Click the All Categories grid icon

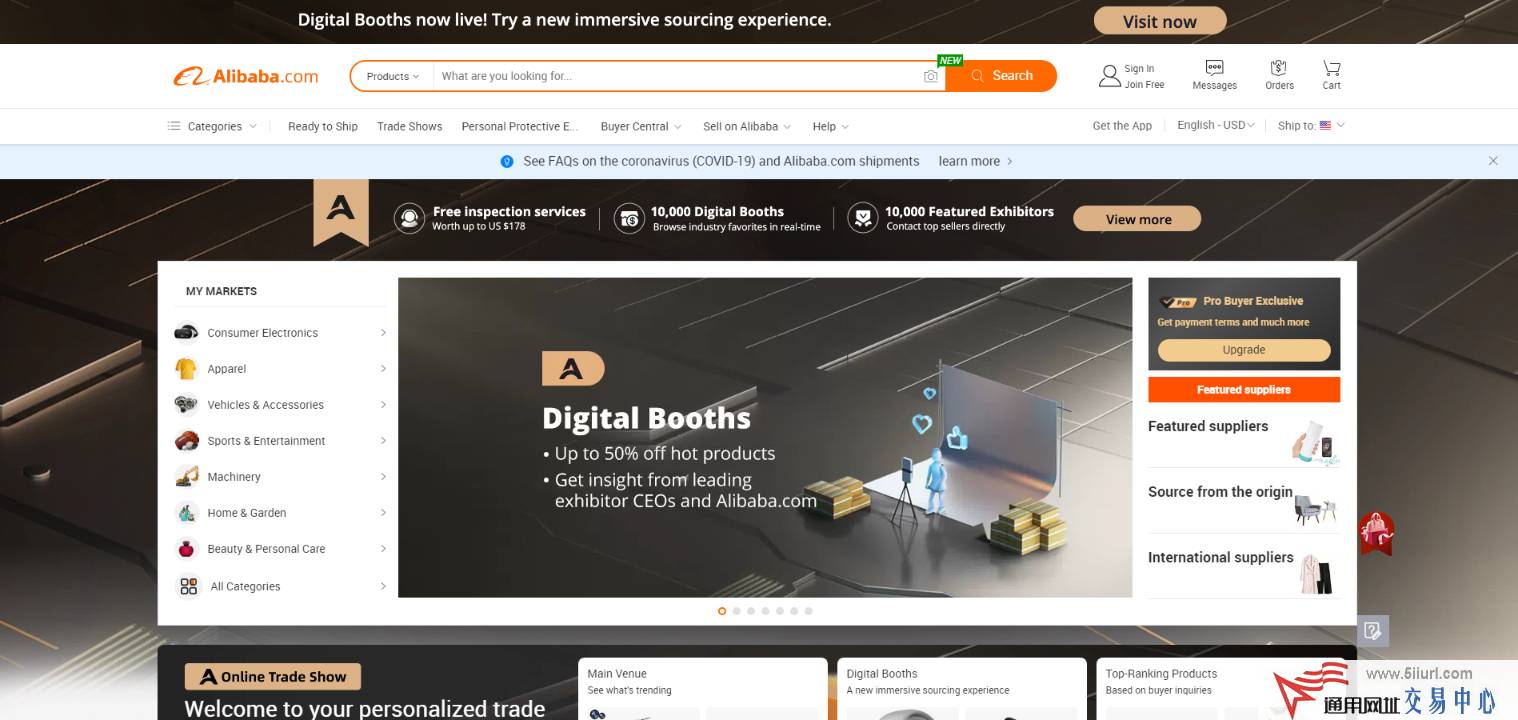(189, 586)
